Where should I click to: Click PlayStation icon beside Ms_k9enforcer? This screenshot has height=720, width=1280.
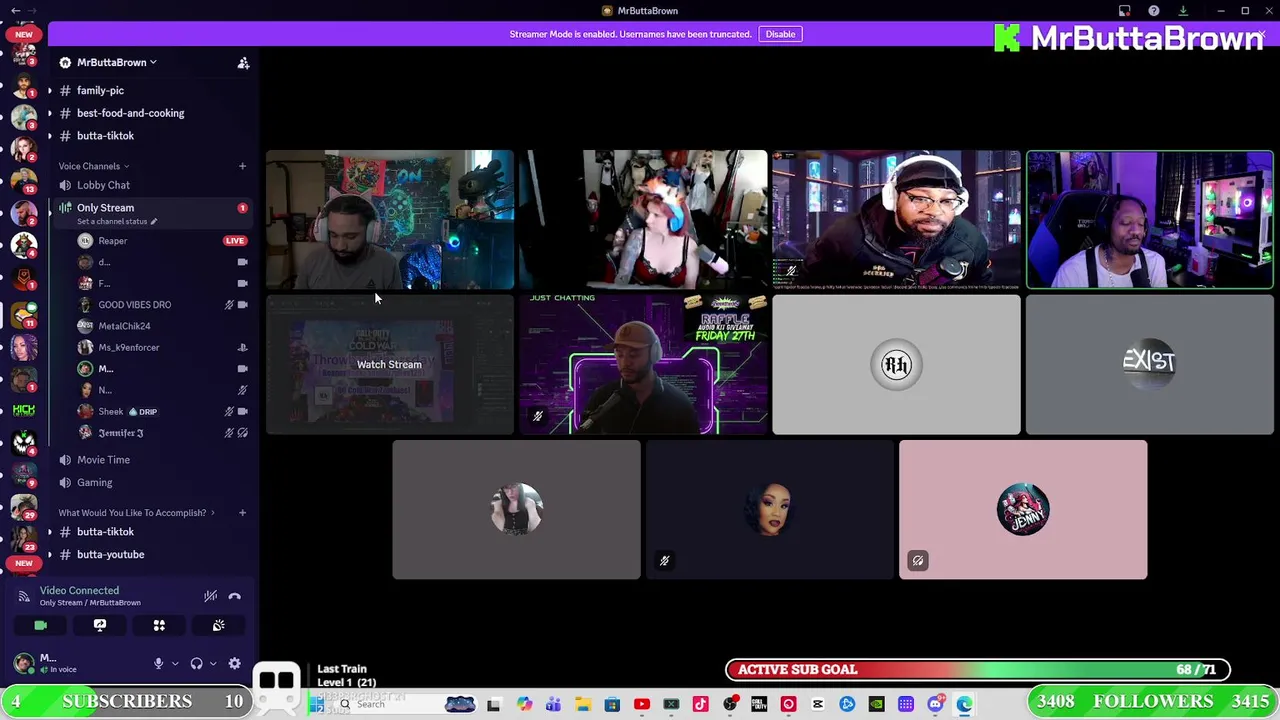(x=242, y=348)
